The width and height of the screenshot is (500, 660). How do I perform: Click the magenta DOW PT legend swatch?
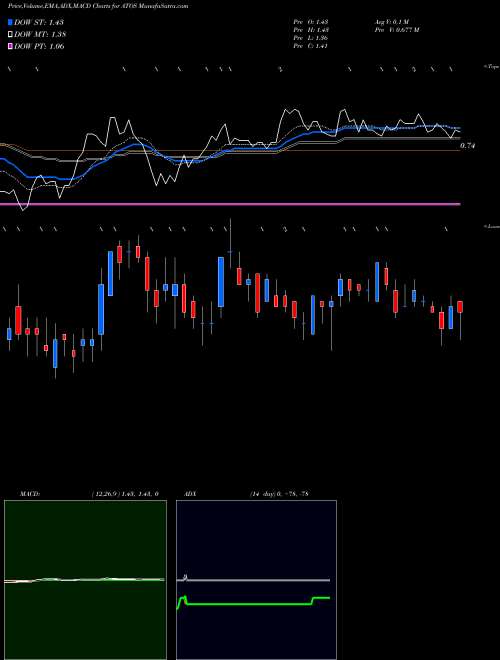[x=11, y=46]
